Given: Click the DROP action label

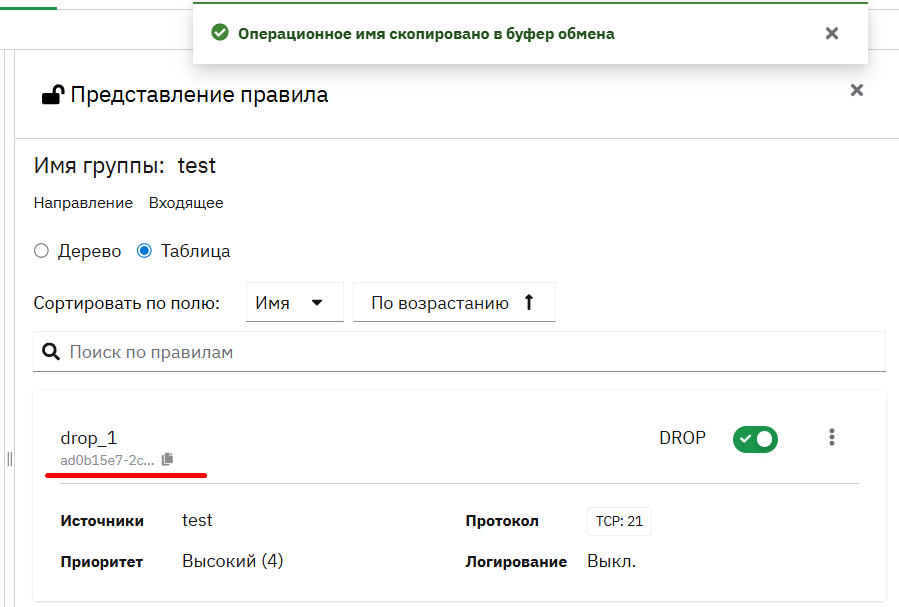Looking at the screenshot, I should click(682, 438).
